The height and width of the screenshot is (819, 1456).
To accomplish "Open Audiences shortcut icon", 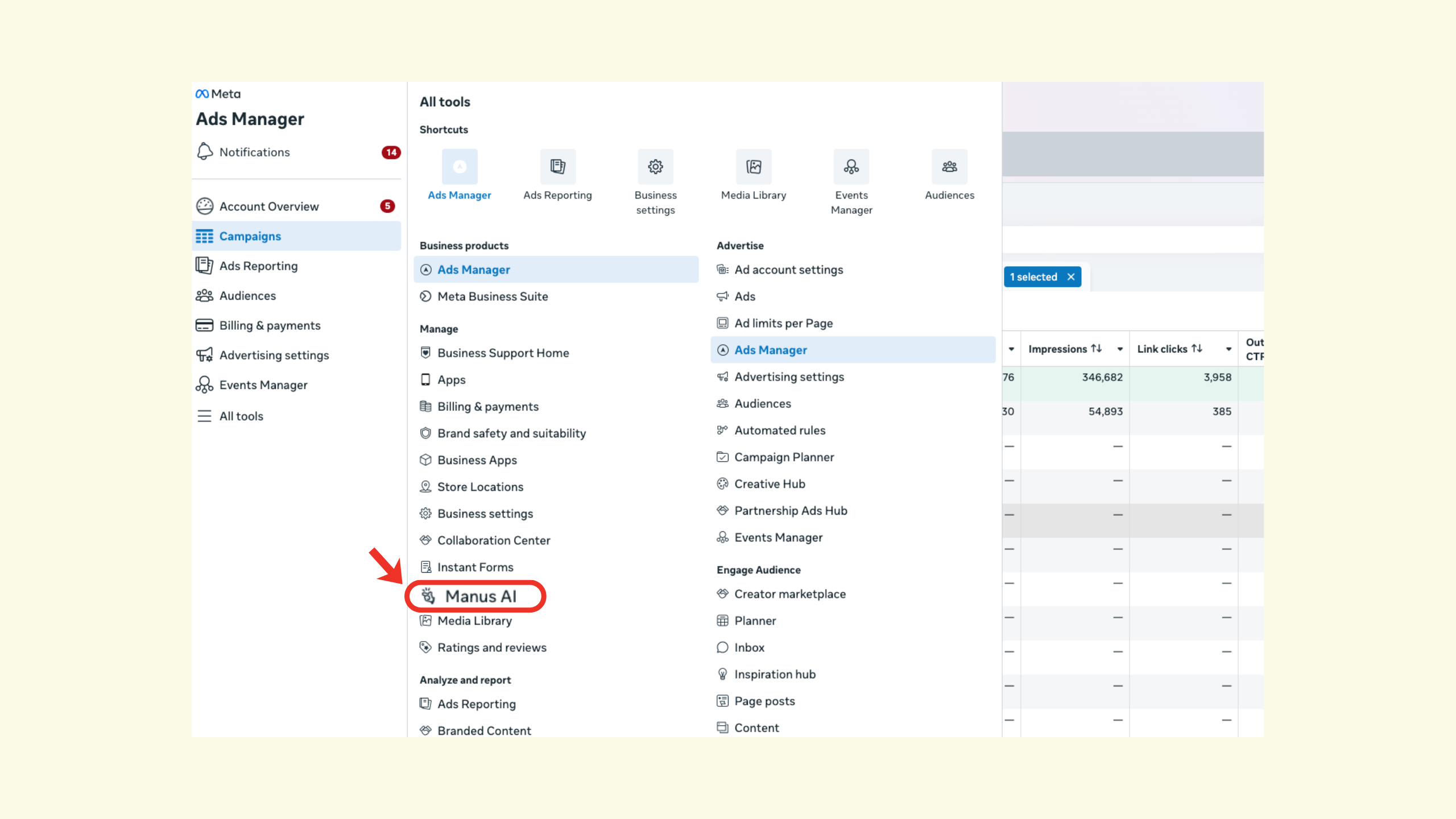I will (x=949, y=167).
